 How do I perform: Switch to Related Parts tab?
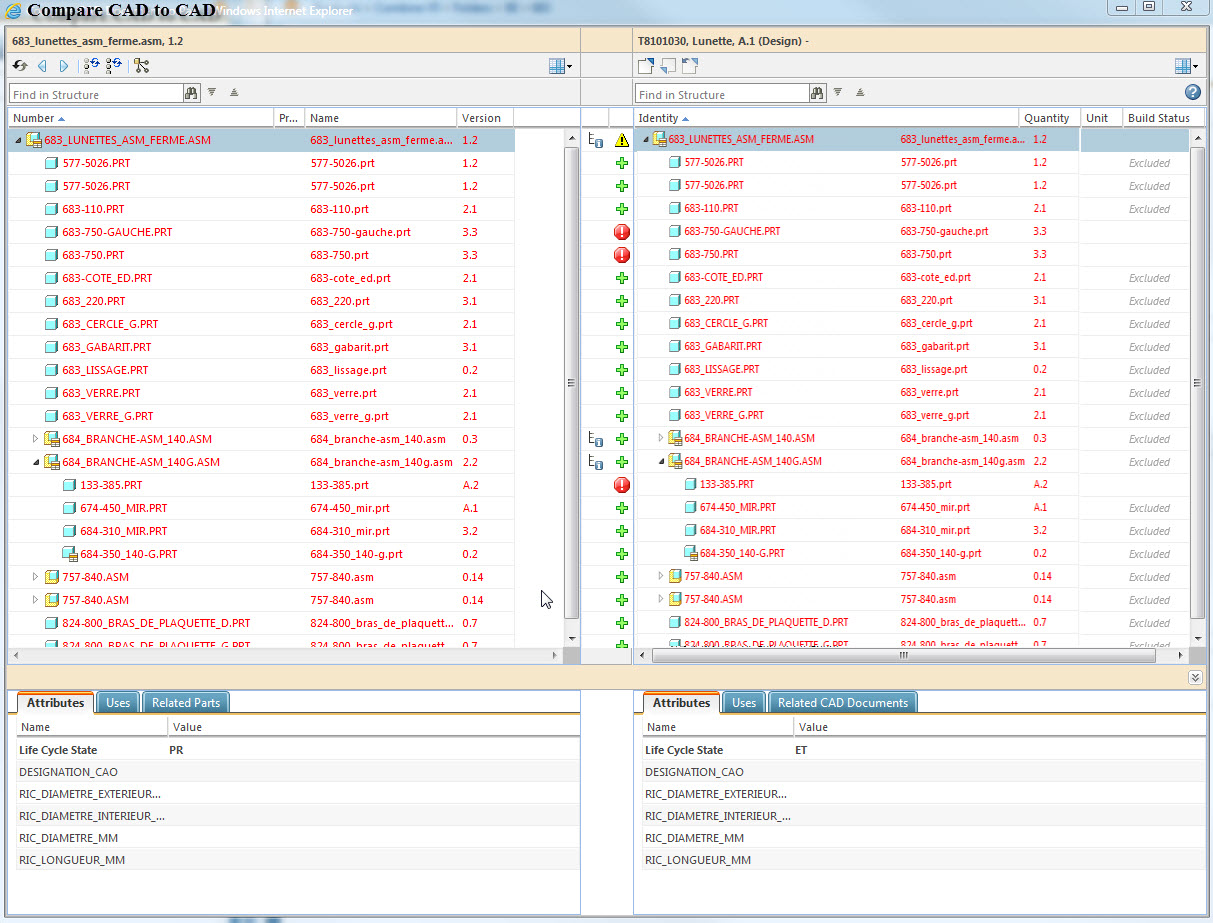point(186,703)
